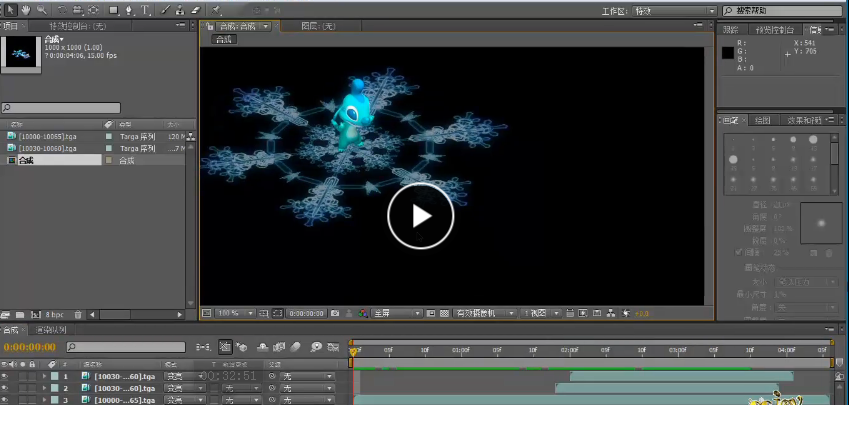The height and width of the screenshot is (428, 849).
Task: Open the 工作区 workspace dropdown
Action: coord(674,11)
